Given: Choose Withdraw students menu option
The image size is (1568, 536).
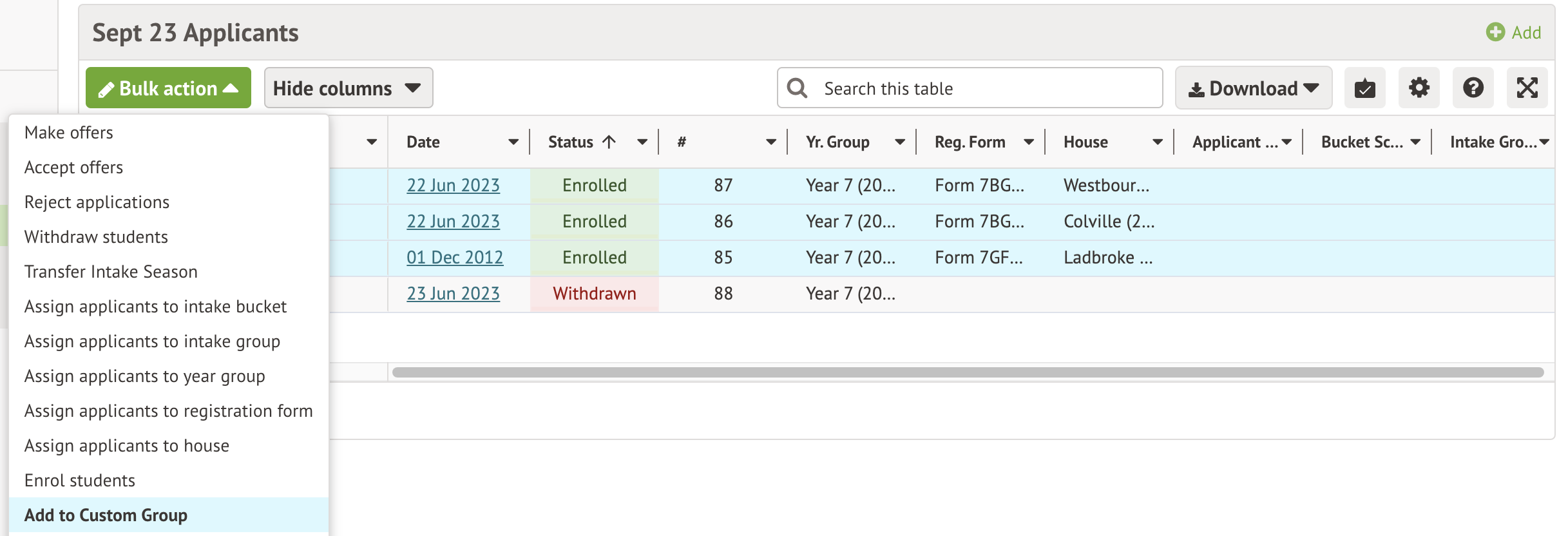Looking at the screenshot, I should tap(96, 237).
